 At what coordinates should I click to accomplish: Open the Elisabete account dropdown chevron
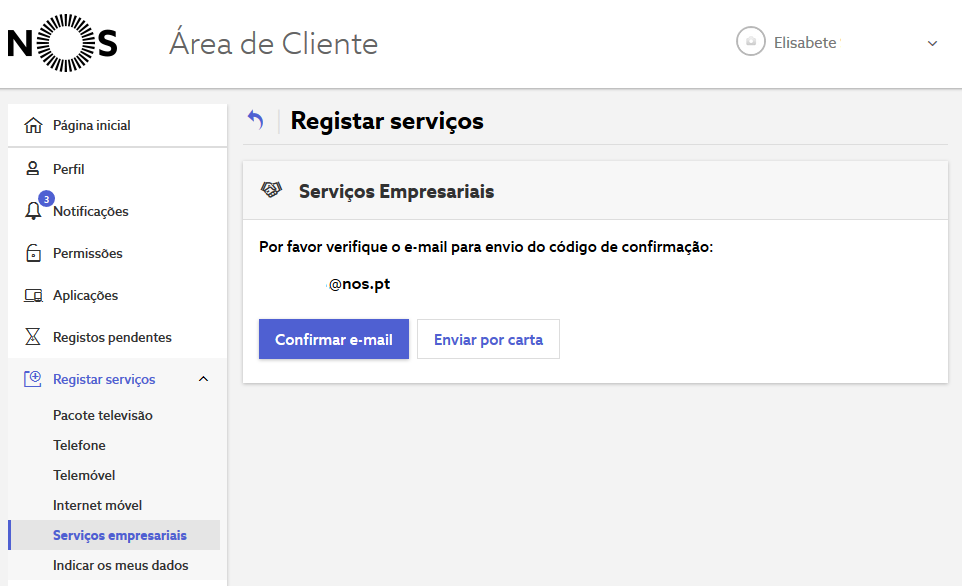[932, 43]
